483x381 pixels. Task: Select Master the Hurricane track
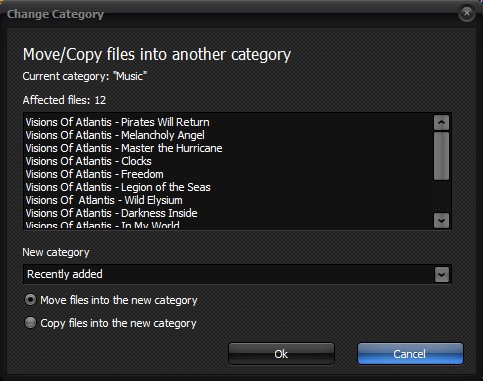[124, 148]
